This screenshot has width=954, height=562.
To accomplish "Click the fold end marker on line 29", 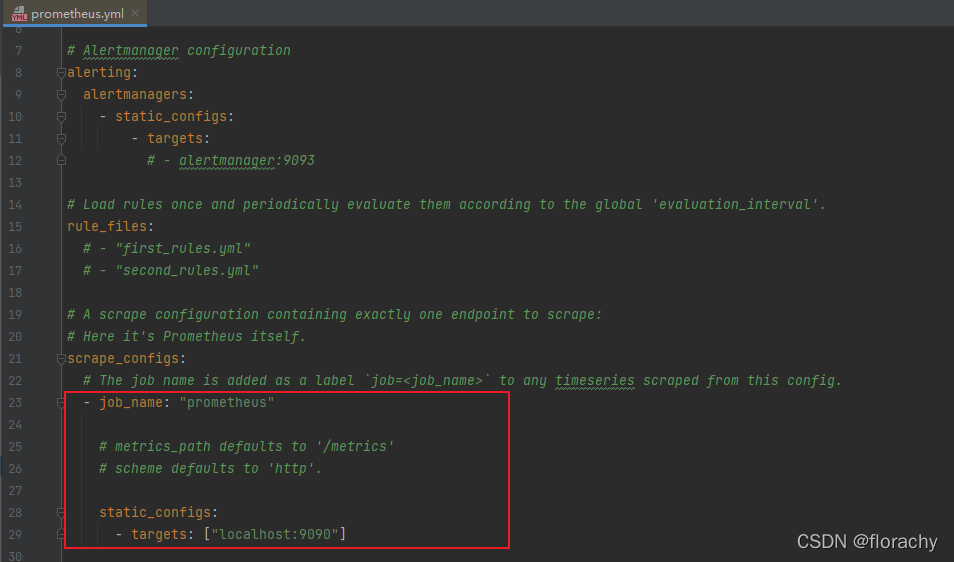I will [62, 534].
